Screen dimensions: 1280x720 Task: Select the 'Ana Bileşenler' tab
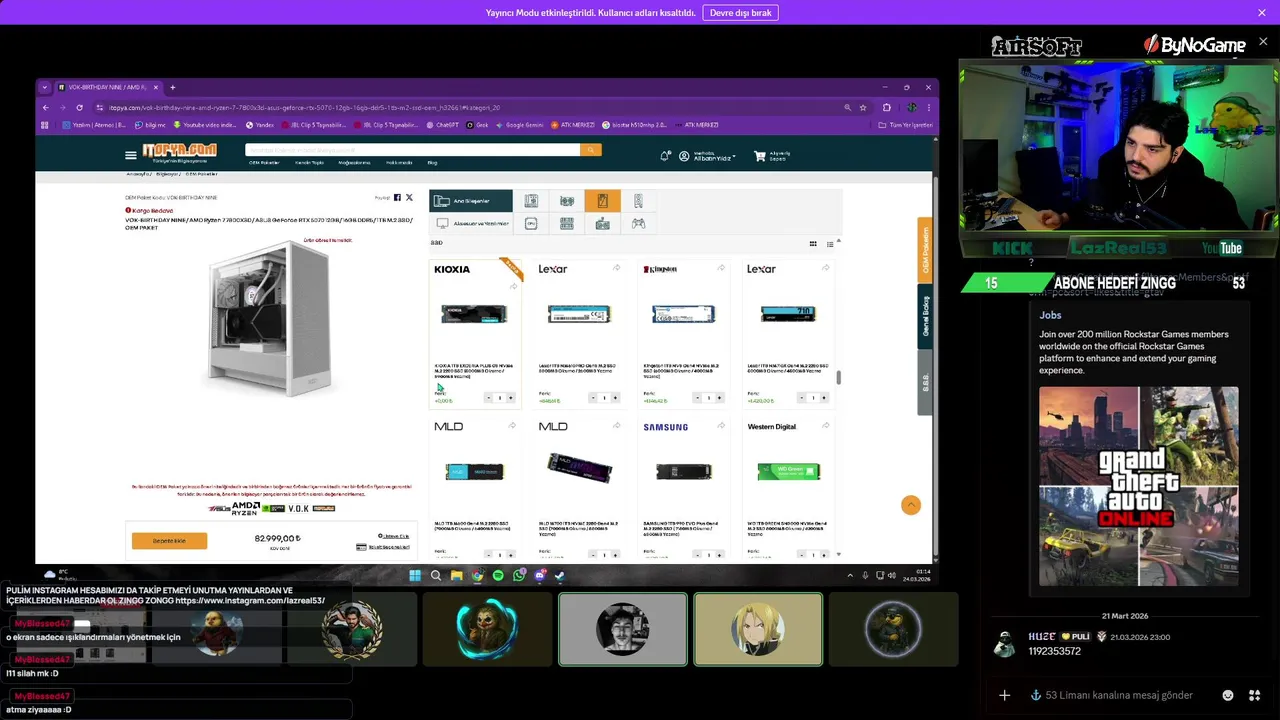[x=471, y=201]
